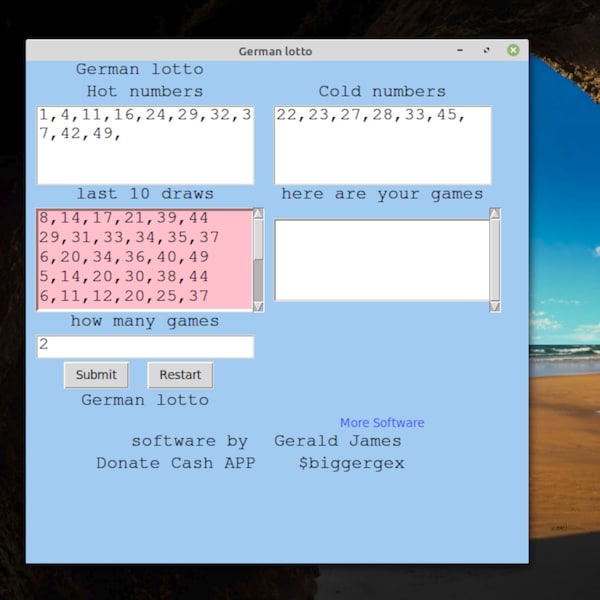The image size is (600, 600).
Task: Select draw row 5,14,20,30,38,44
Action: pyautogui.click(x=124, y=276)
